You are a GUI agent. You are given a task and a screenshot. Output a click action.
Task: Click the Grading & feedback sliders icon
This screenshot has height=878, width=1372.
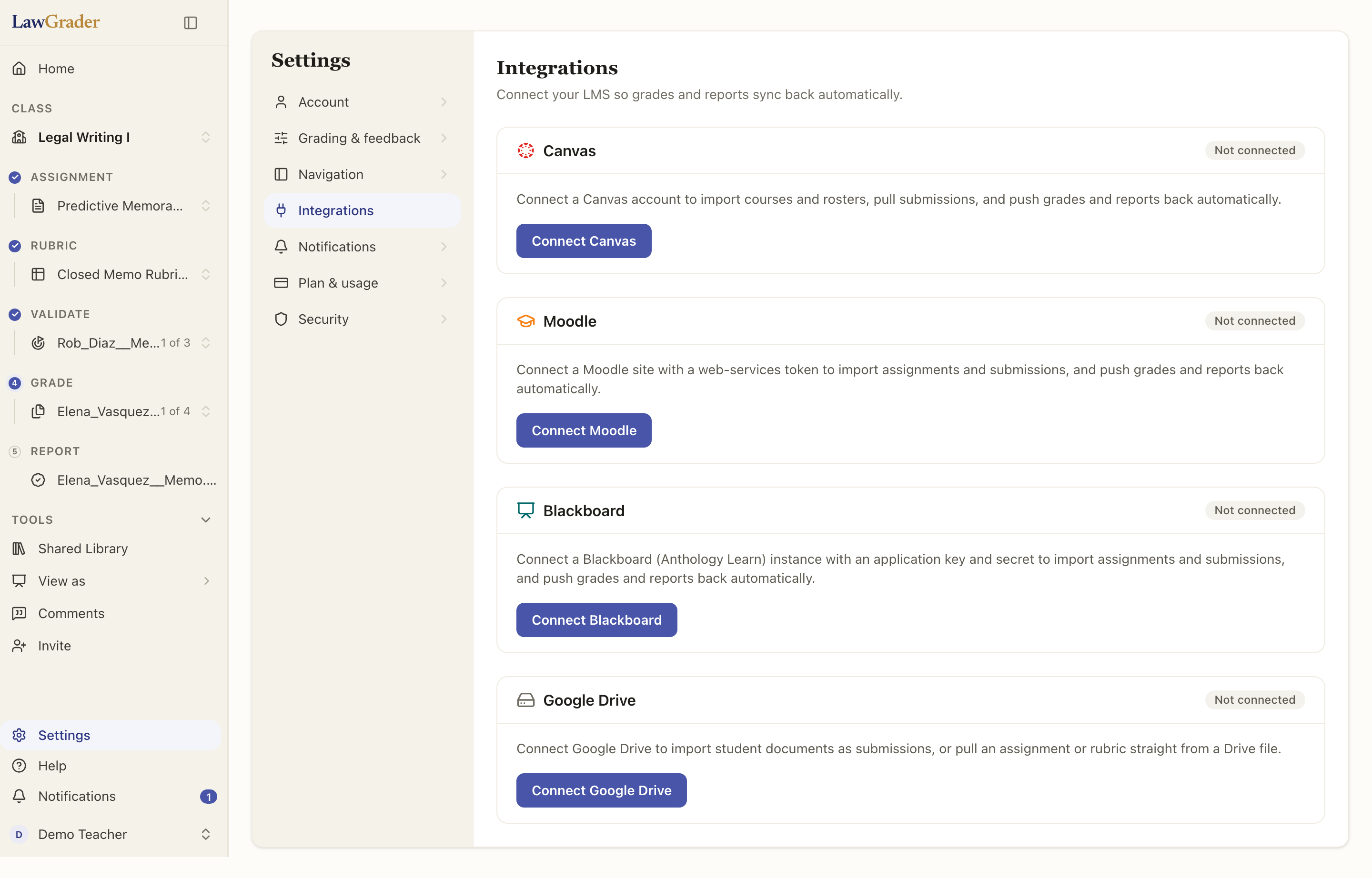tap(281, 138)
